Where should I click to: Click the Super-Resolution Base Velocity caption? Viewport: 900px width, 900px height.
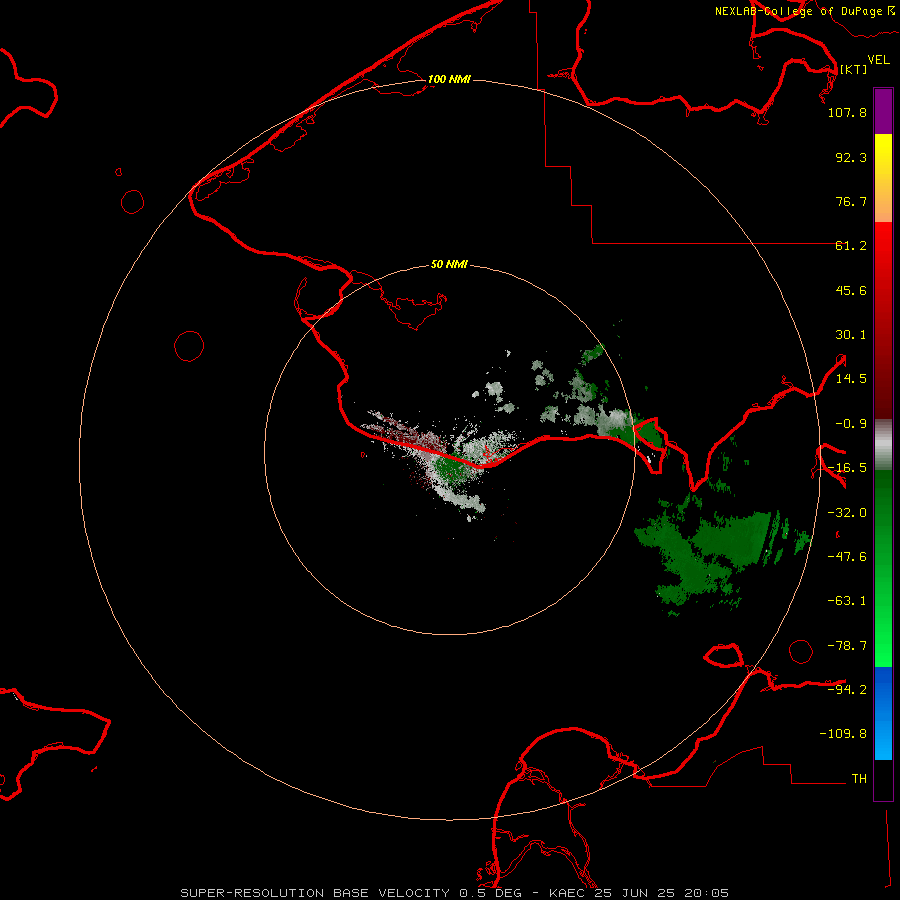455,893
